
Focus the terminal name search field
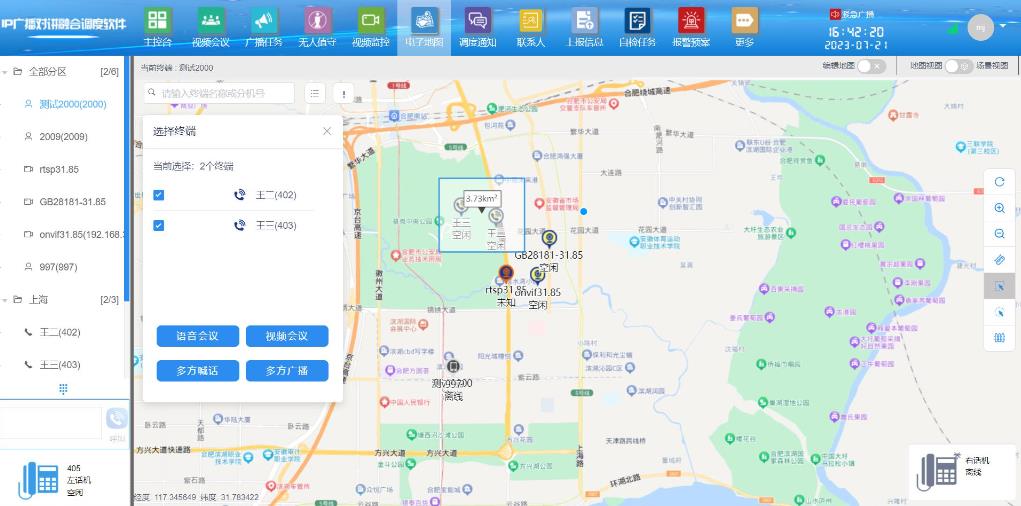pyautogui.click(x=219, y=93)
